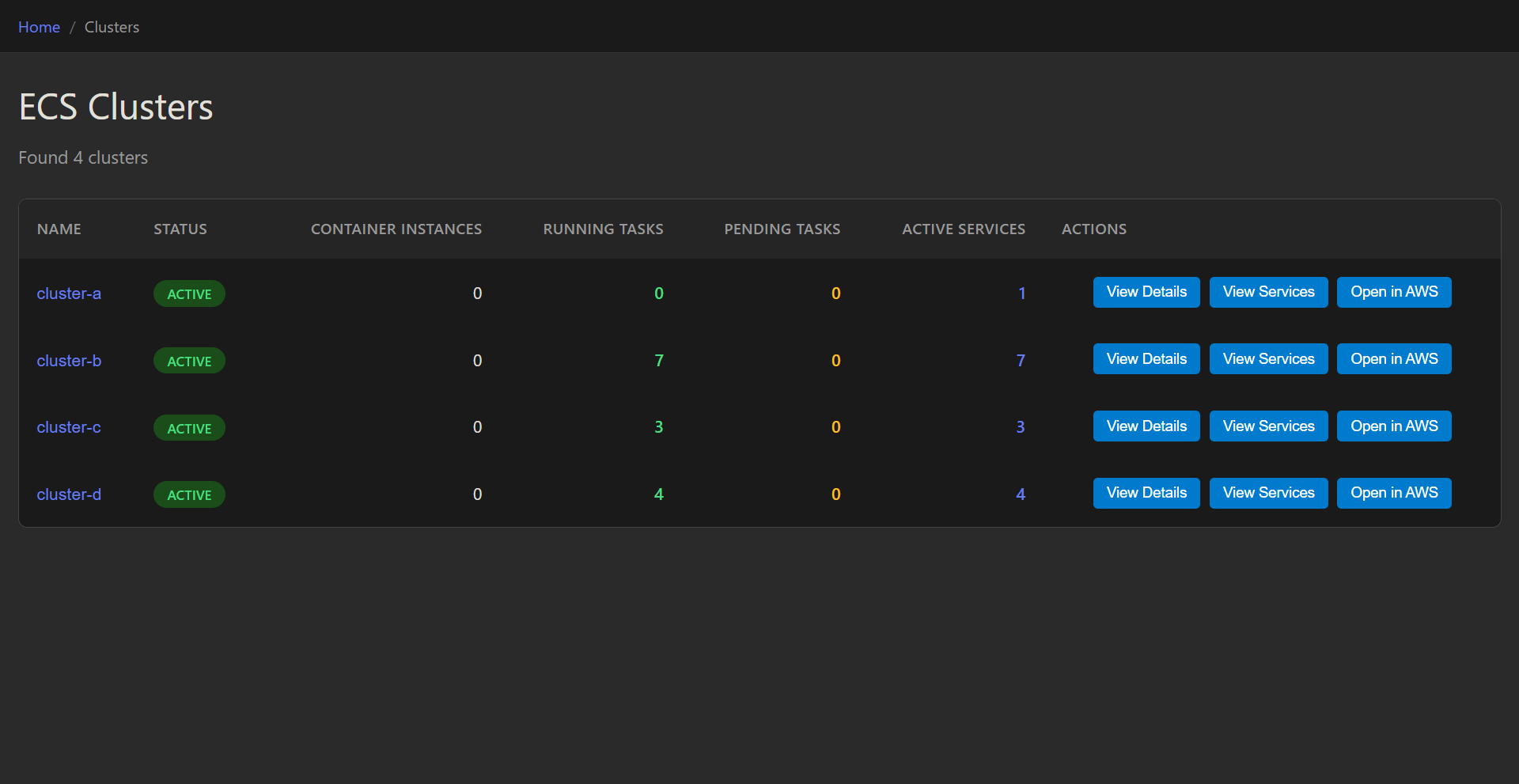The image size is (1519, 784).
Task: Open the cluster-b name link
Action: pyautogui.click(x=69, y=361)
